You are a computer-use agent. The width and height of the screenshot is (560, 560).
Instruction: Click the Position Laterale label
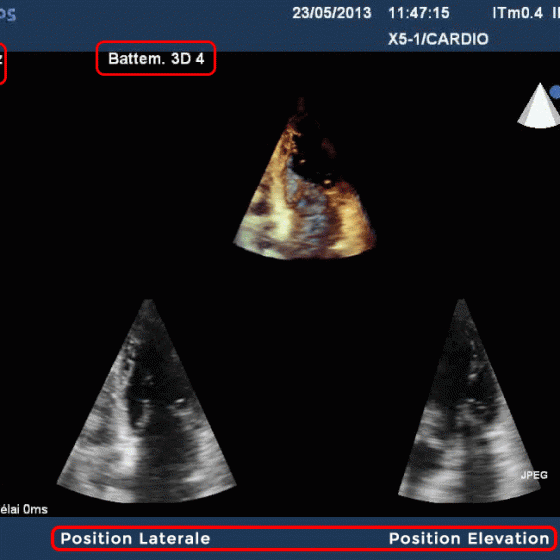point(135,539)
